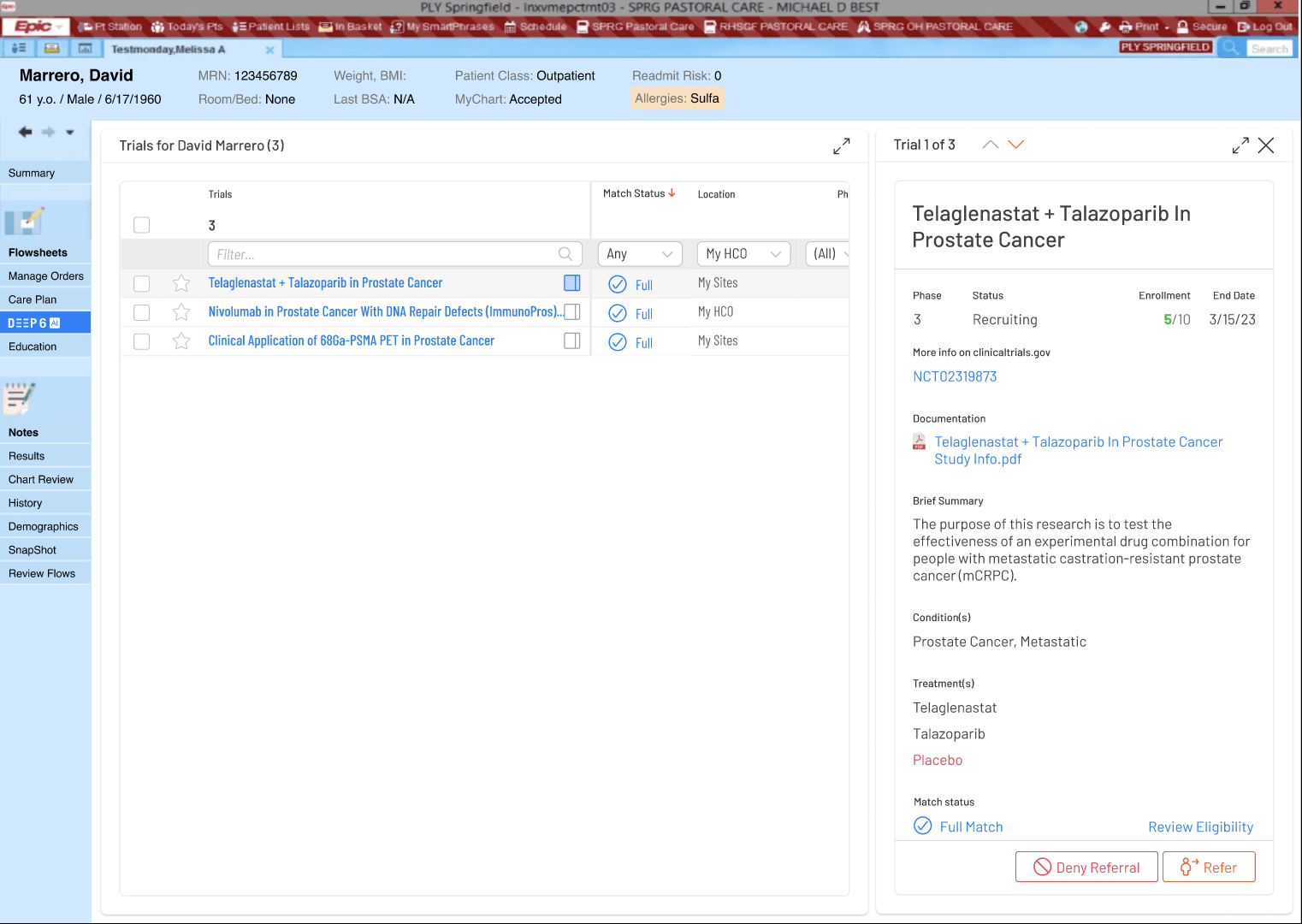Click the trials Filter text field
The width and height of the screenshot is (1302, 924).
(x=385, y=254)
